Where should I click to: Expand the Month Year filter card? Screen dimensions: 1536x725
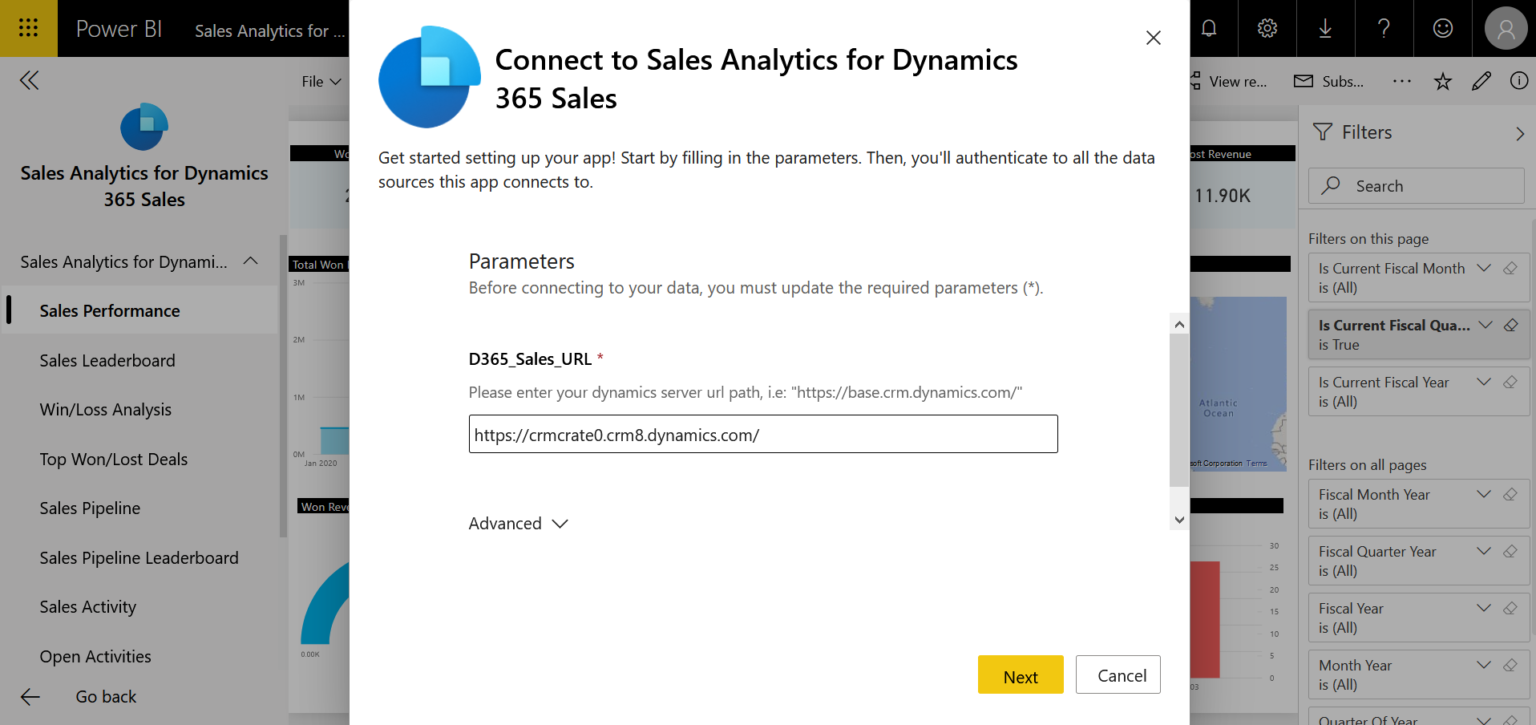pyautogui.click(x=1484, y=665)
